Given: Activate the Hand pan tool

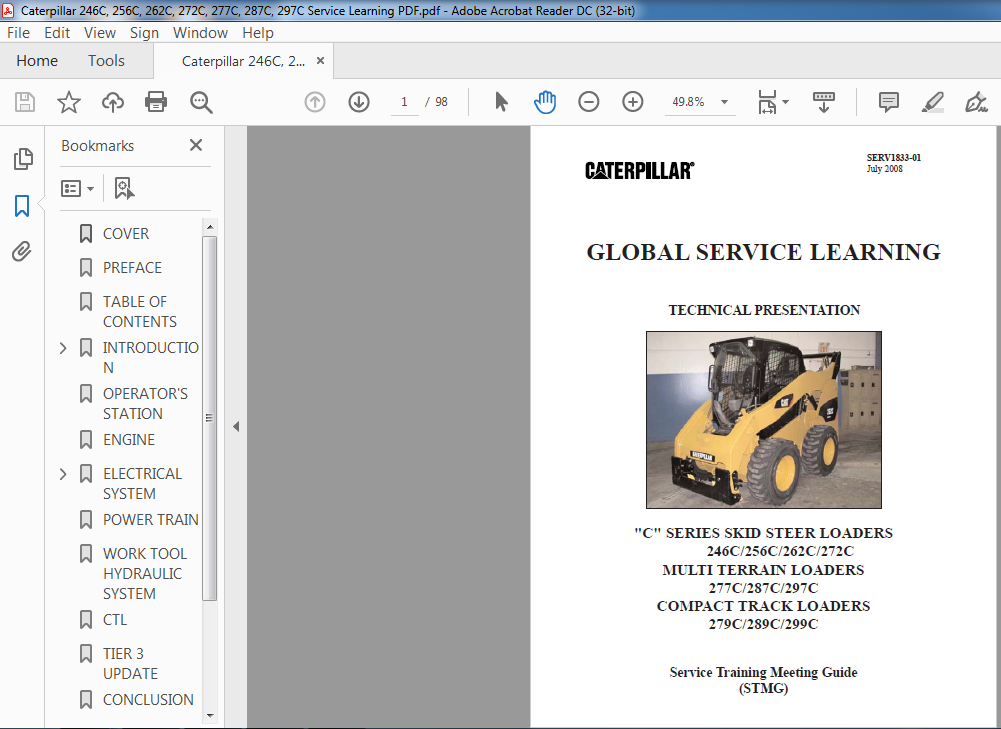Looking at the screenshot, I should [545, 102].
